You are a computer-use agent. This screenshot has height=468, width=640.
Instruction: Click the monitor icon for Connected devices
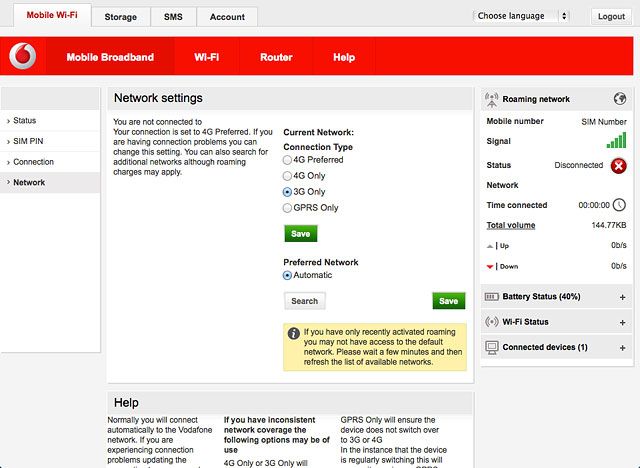[x=492, y=347]
